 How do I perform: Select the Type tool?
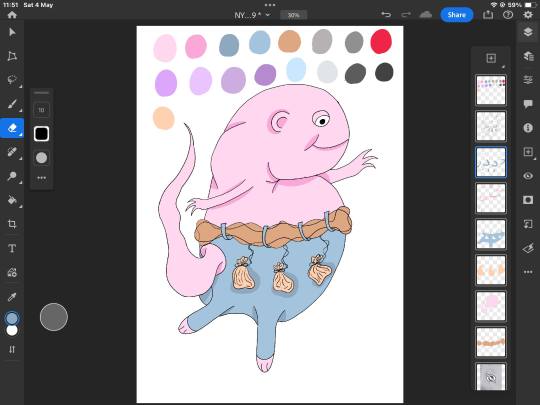12,248
